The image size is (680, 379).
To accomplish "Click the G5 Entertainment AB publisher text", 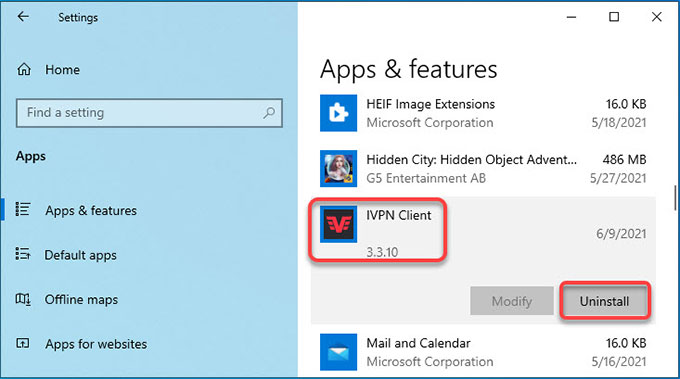I will (x=426, y=178).
